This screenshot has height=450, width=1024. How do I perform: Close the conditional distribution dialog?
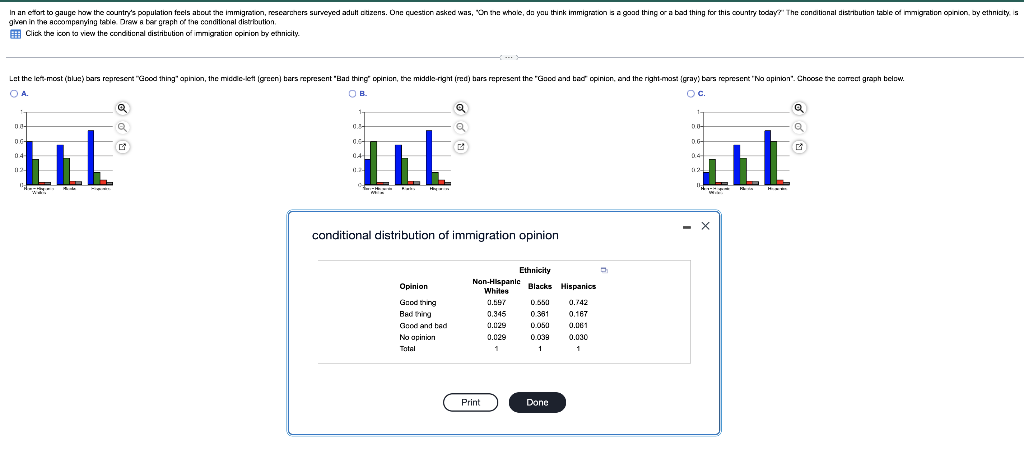(705, 227)
